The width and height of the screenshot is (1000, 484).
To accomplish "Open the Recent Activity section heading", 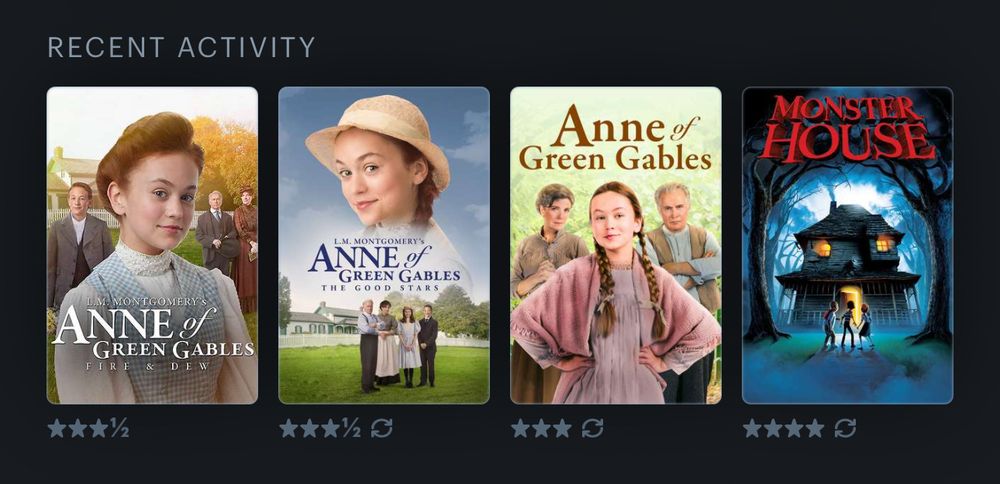I will click(182, 48).
